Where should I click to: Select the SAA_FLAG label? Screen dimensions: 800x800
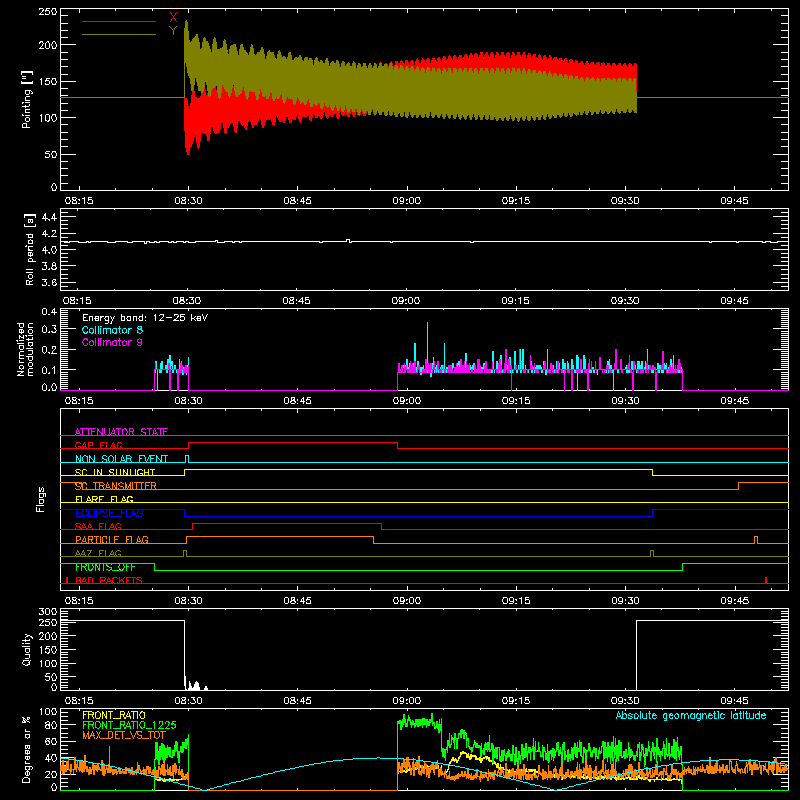point(98,526)
